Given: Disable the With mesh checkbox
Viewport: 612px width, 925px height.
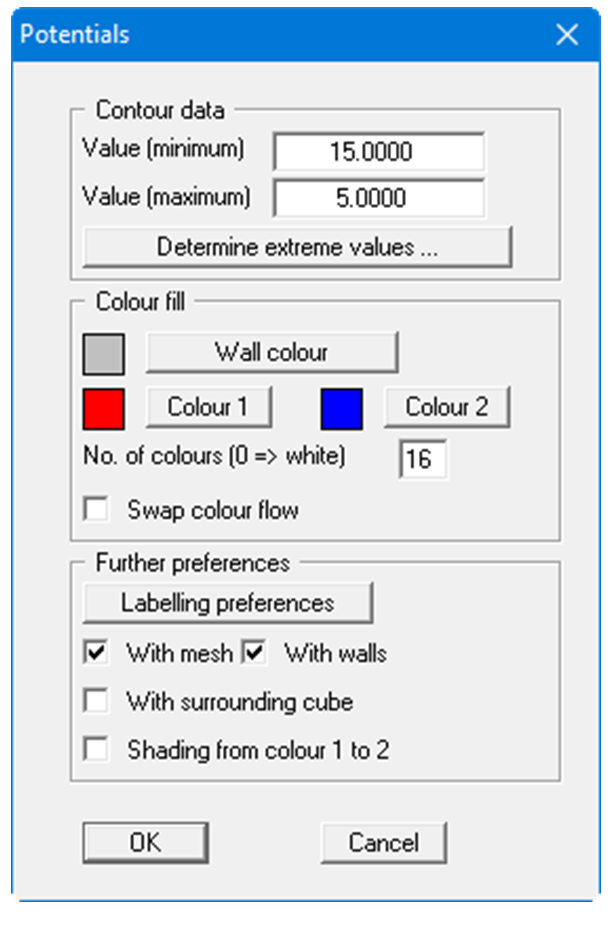Looking at the screenshot, I should point(96,652).
